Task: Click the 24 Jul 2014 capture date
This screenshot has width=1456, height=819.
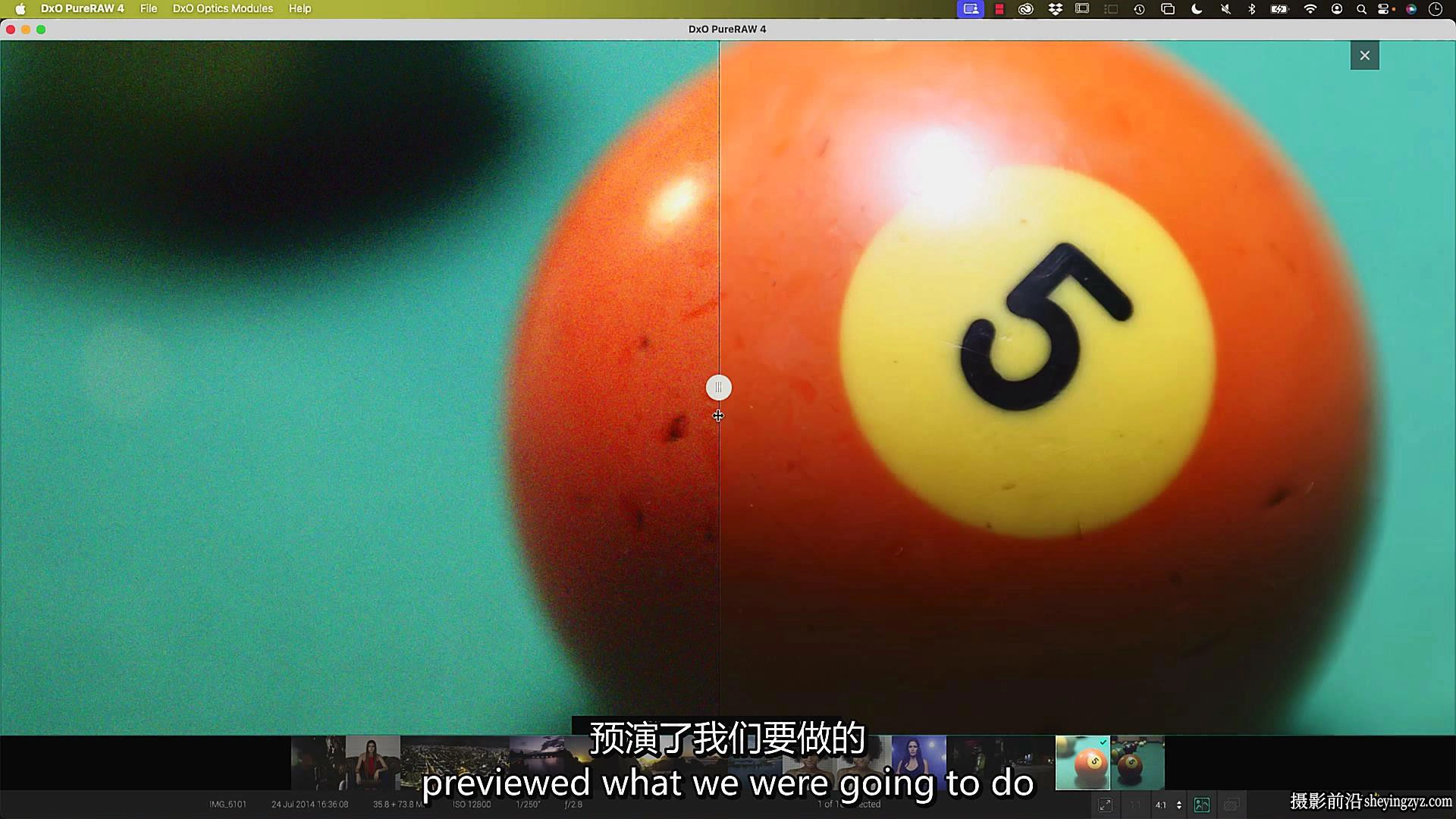Action: 310,805
